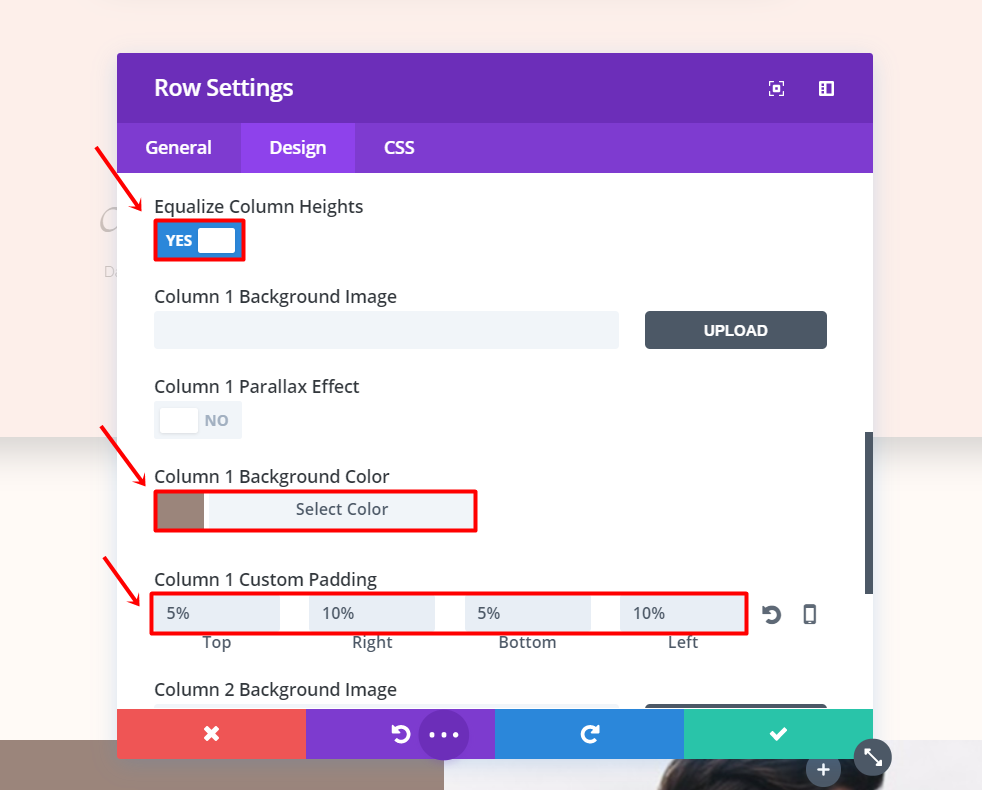Reset Column 1 Custom Padding values
Image resolution: width=982 pixels, height=790 pixels.
coord(771,614)
